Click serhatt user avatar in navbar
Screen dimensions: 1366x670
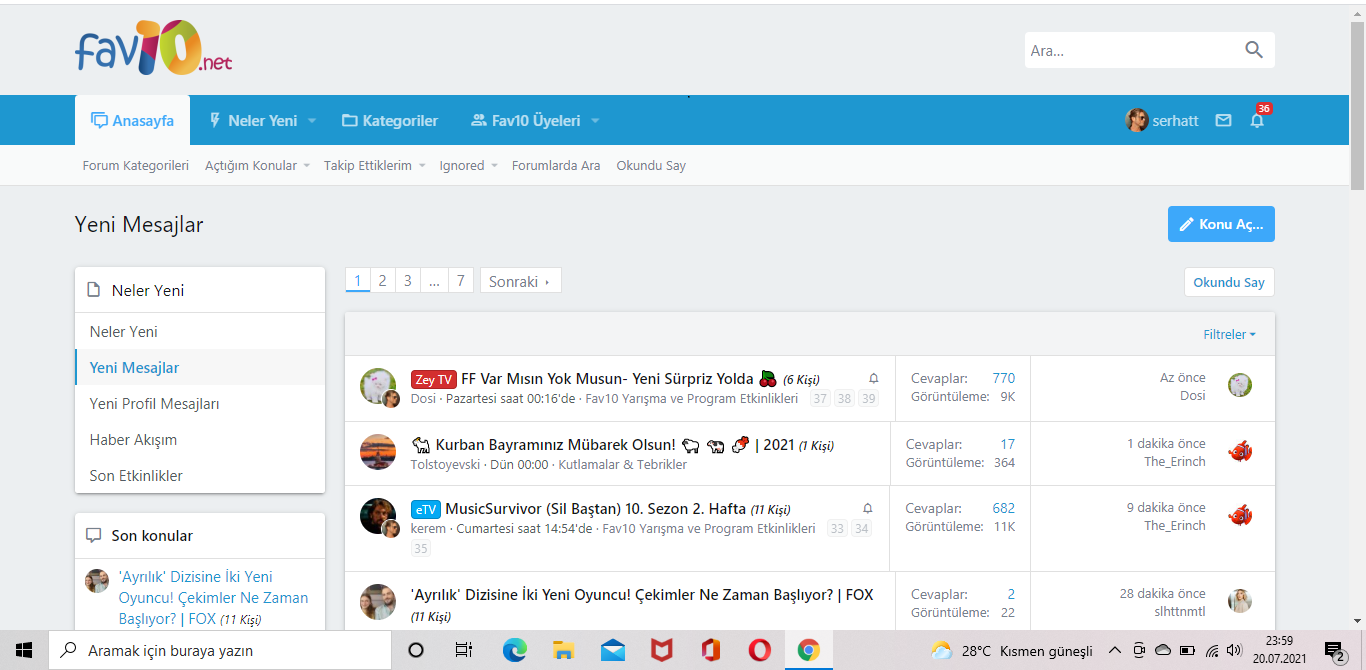[1137, 121]
